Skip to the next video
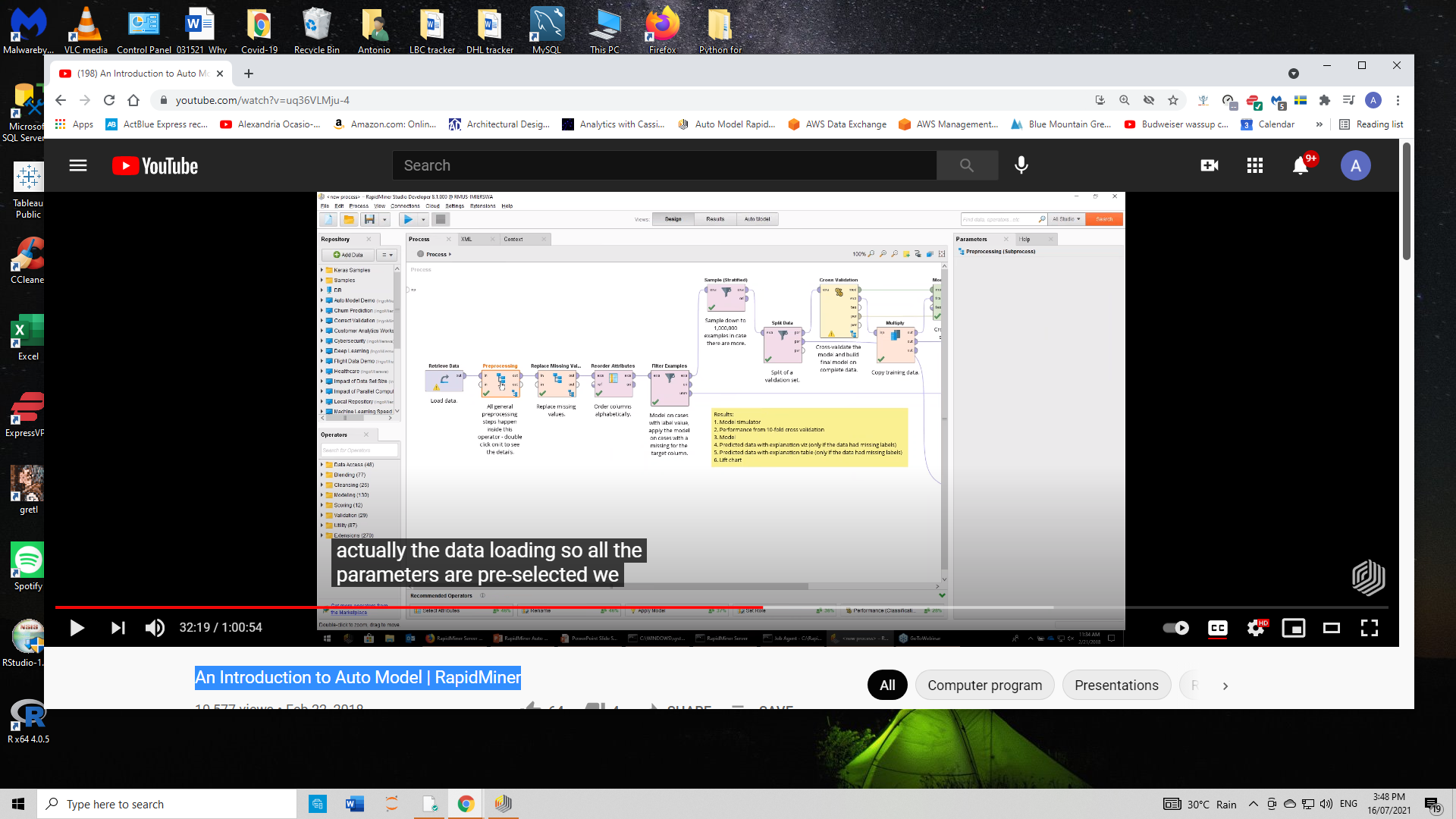The height and width of the screenshot is (819, 1456). point(118,628)
